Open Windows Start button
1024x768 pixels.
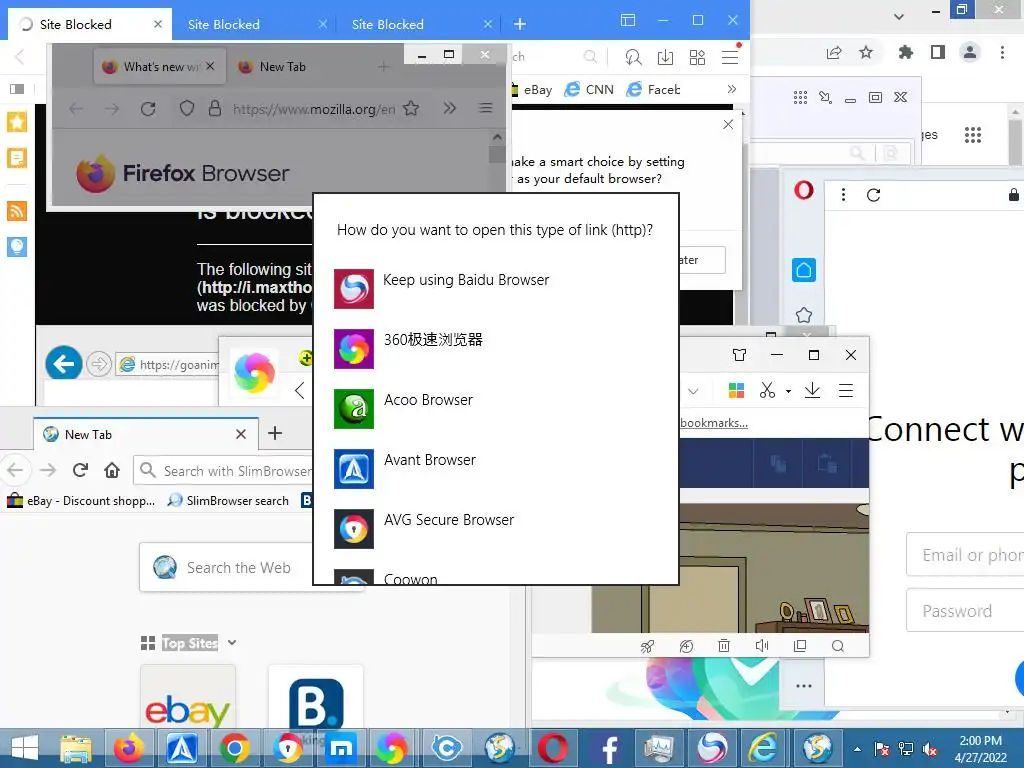click(x=24, y=748)
